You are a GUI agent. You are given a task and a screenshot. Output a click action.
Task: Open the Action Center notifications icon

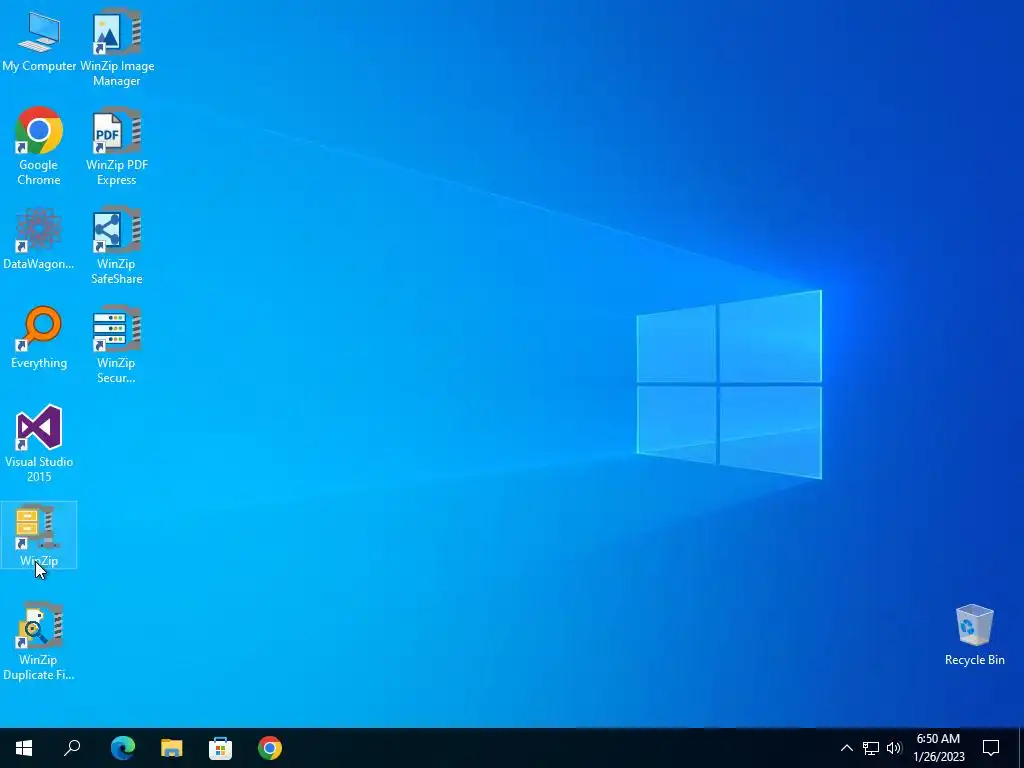point(991,748)
